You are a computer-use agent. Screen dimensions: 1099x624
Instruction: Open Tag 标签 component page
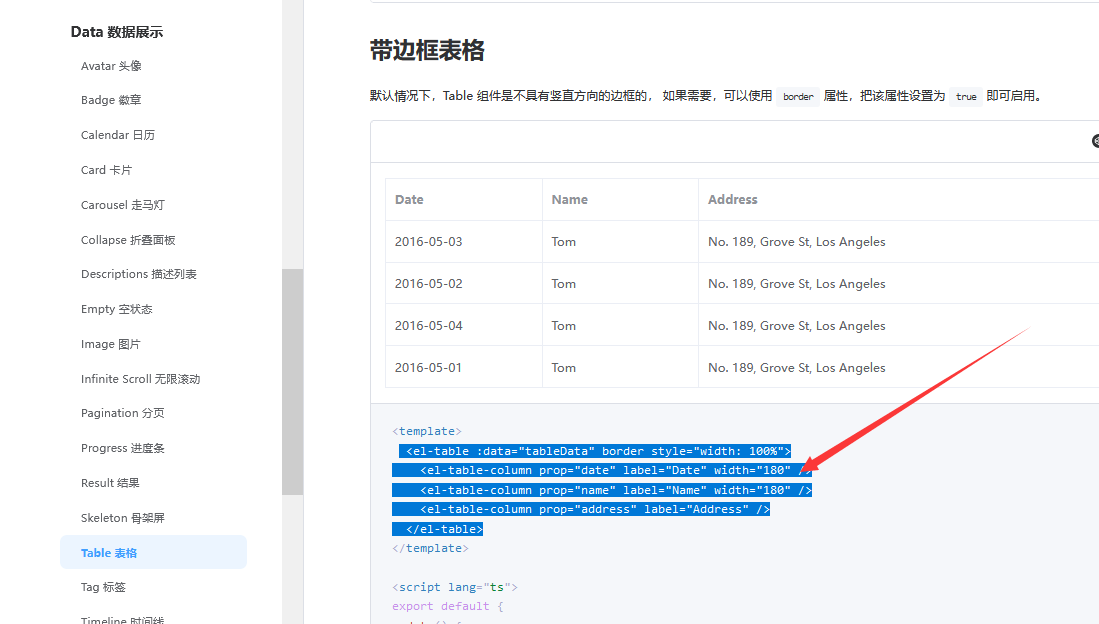click(x=103, y=587)
